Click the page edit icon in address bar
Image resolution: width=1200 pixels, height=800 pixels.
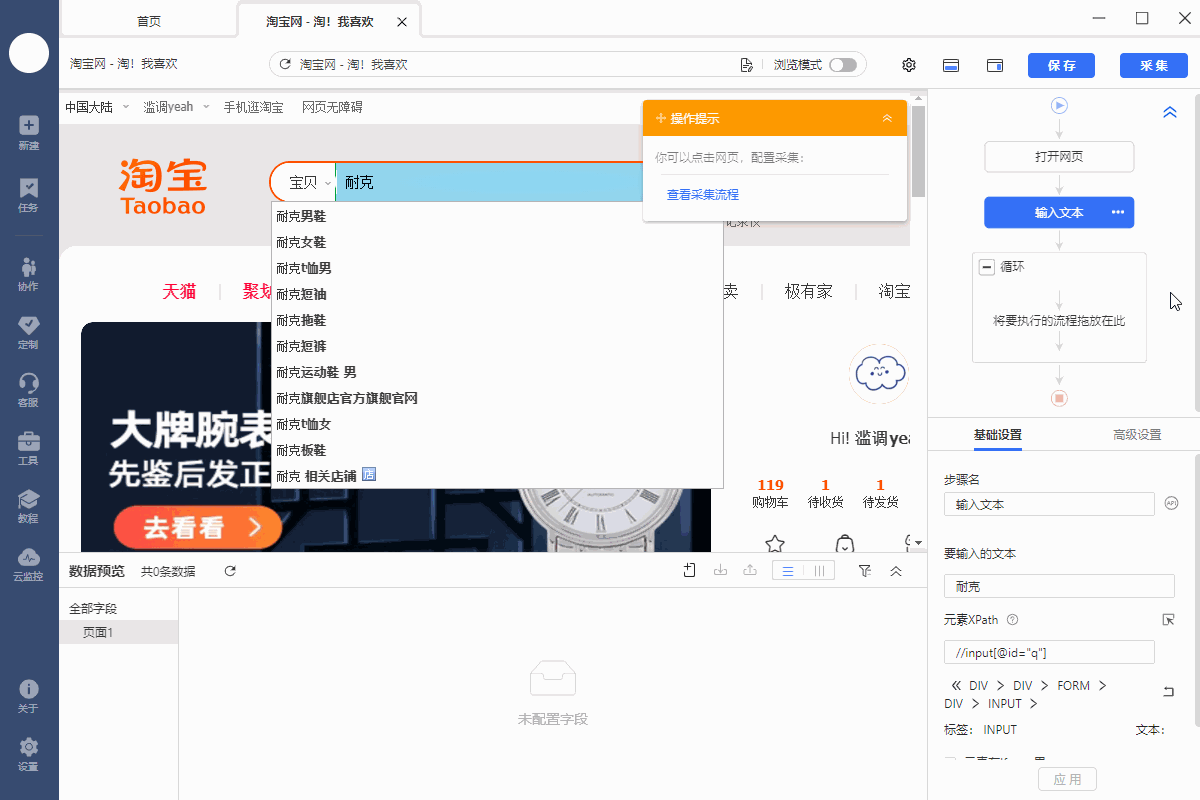(x=746, y=65)
